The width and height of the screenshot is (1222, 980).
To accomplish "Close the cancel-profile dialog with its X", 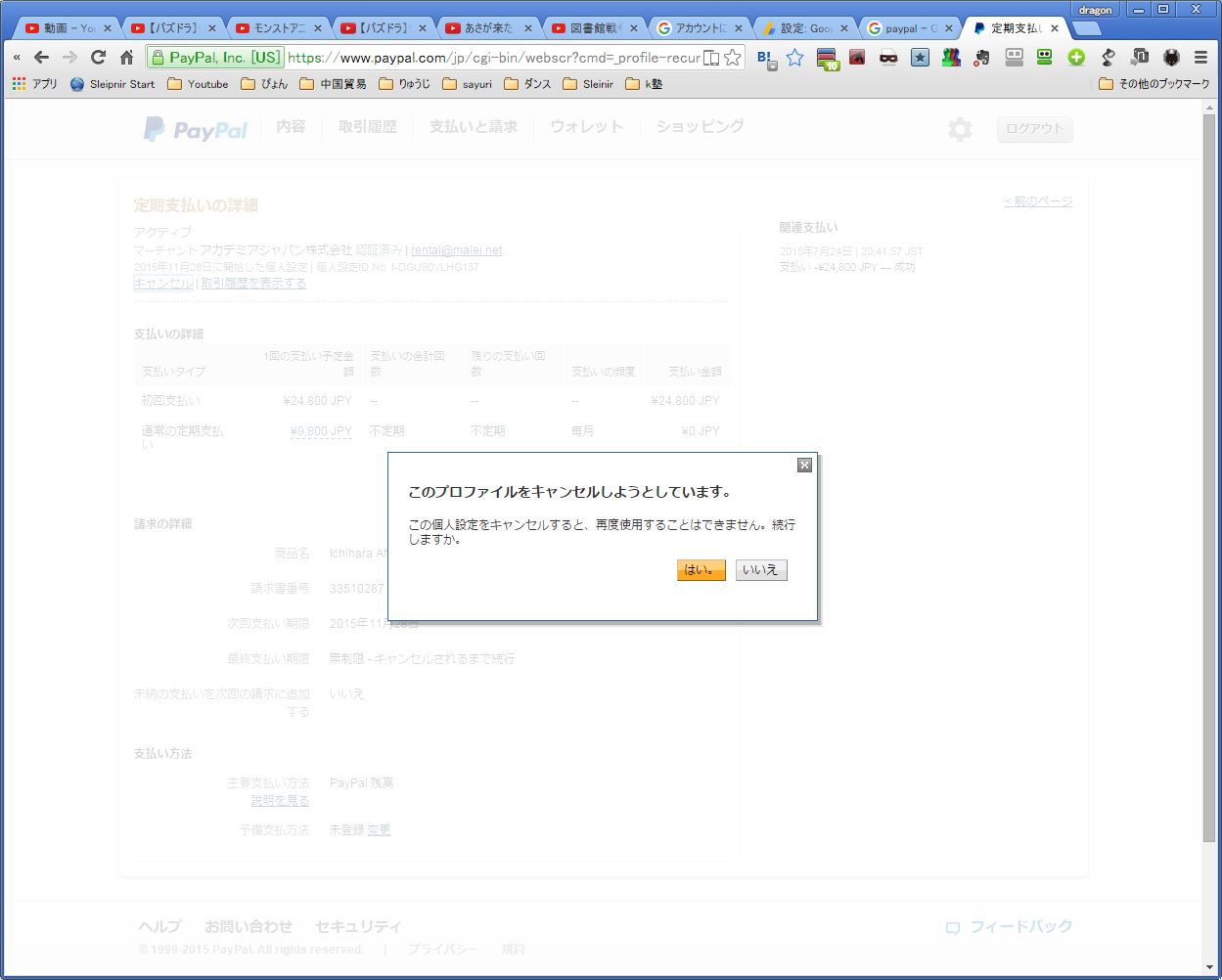I will [x=804, y=465].
